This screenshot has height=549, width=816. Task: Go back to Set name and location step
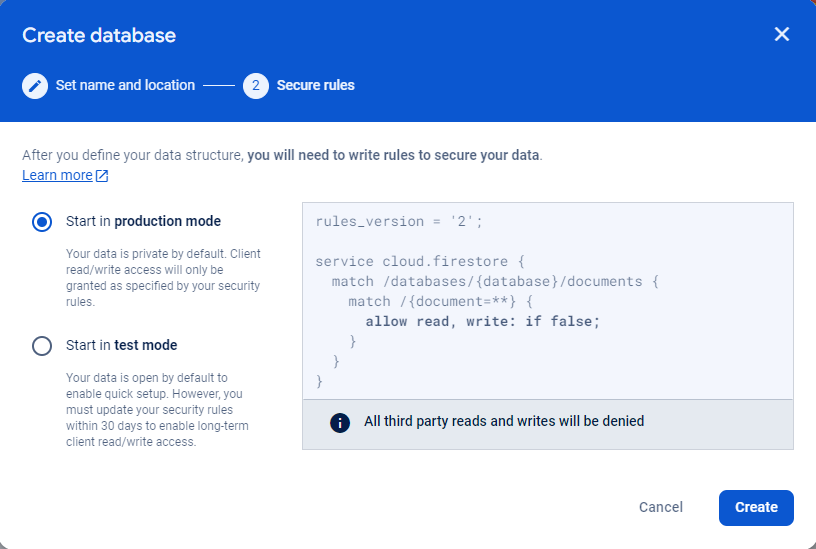point(125,86)
